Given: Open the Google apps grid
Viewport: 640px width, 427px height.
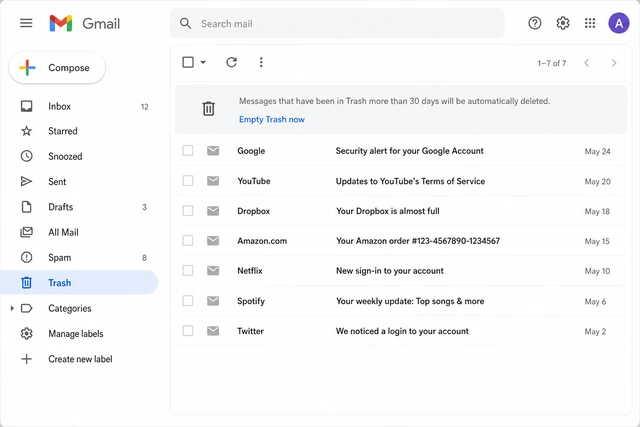Looking at the screenshot, I should (590, 23).
